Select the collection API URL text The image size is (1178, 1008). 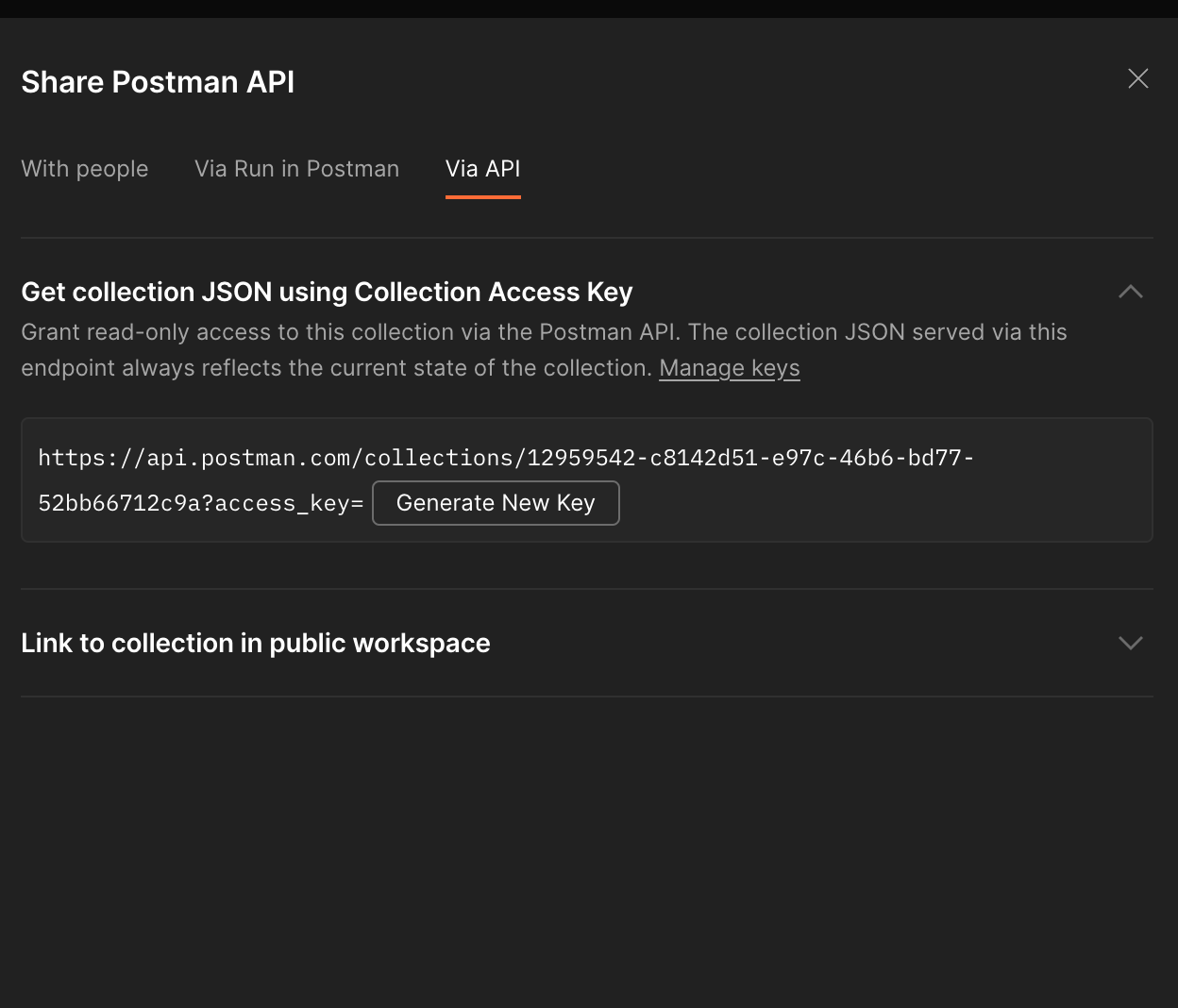pos(505,458)
